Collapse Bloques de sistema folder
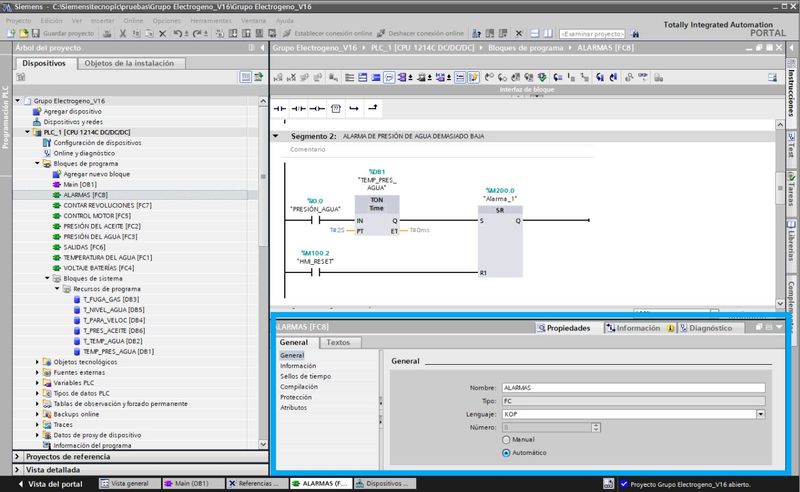800x492 pixels. pyautogui.click(x=47, y=278)
